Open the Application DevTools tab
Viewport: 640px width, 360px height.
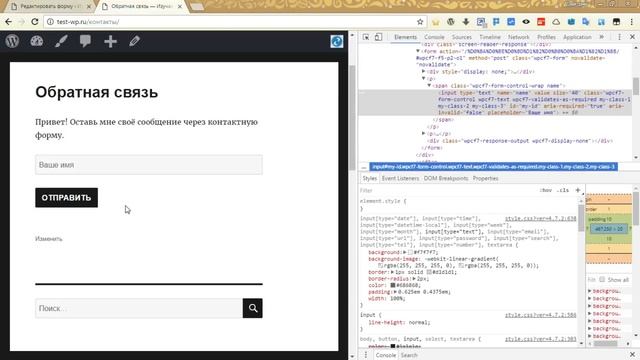[x=577, y=37]
